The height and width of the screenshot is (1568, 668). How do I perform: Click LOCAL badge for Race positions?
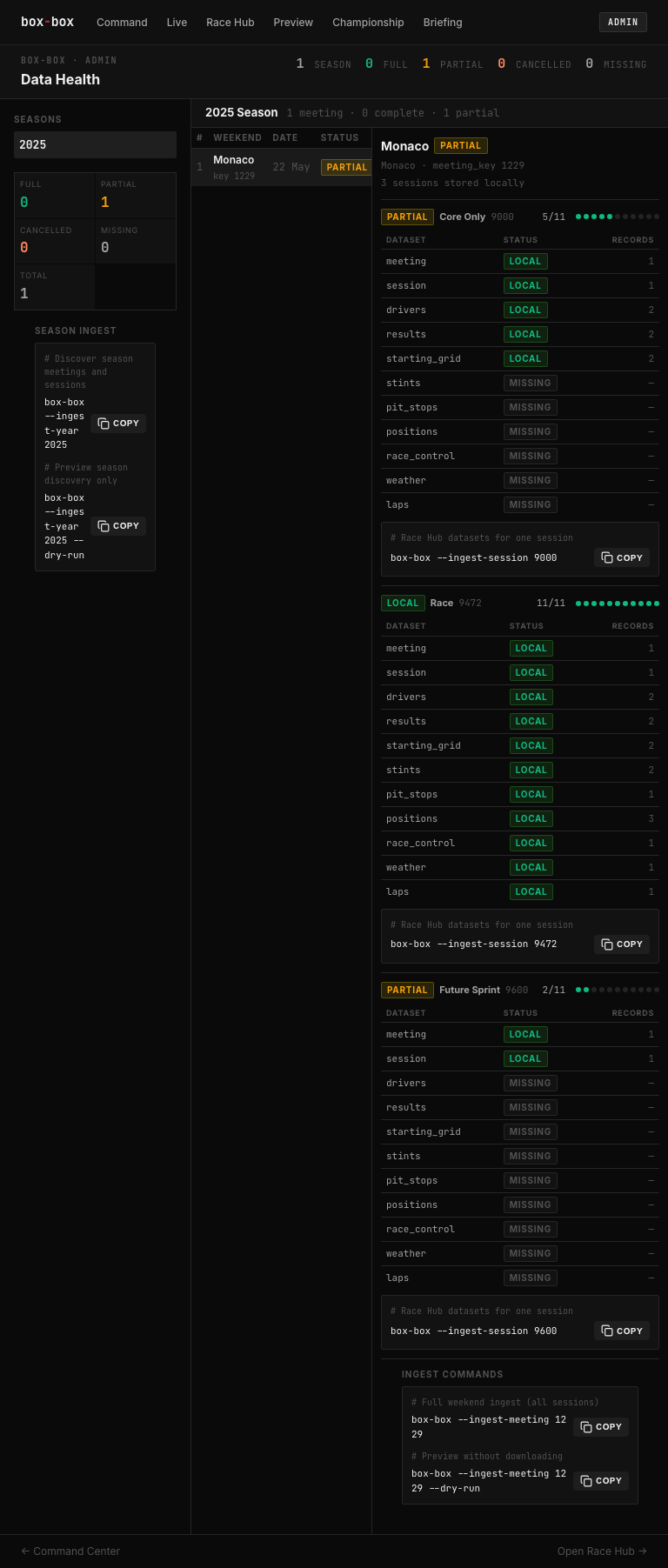point(531,818)
